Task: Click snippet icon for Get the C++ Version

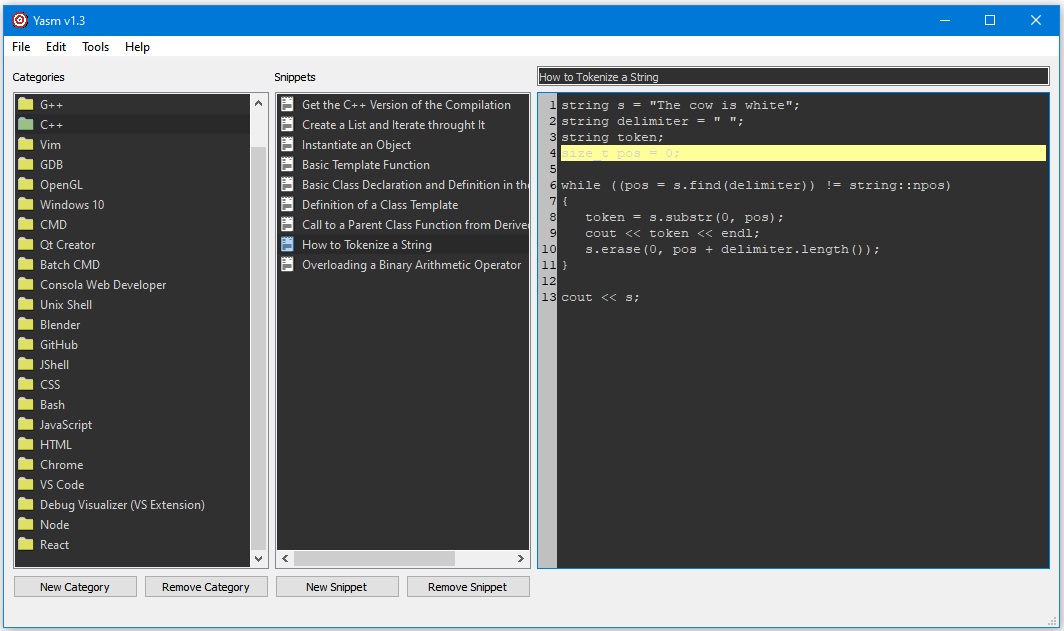Action: click(x=288, y=104)
